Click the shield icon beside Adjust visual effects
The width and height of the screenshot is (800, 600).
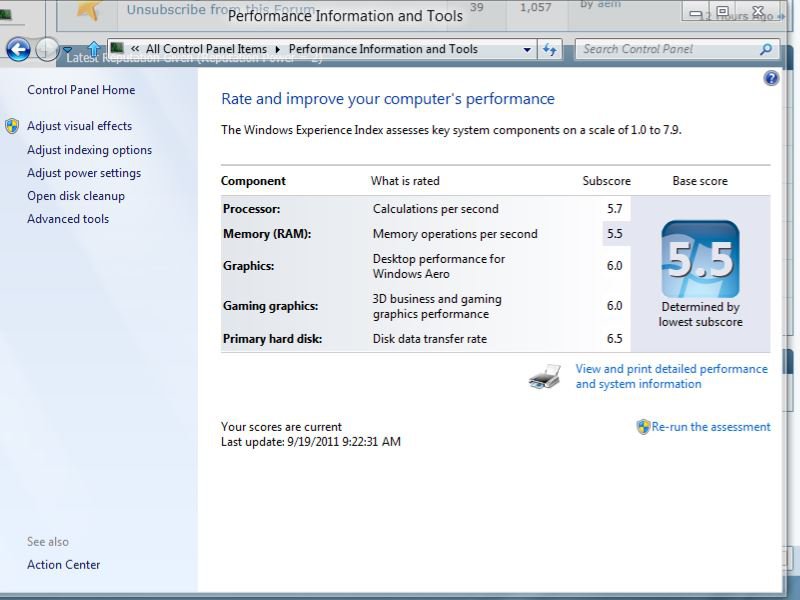pyautogui.click(x=12, y=126)
